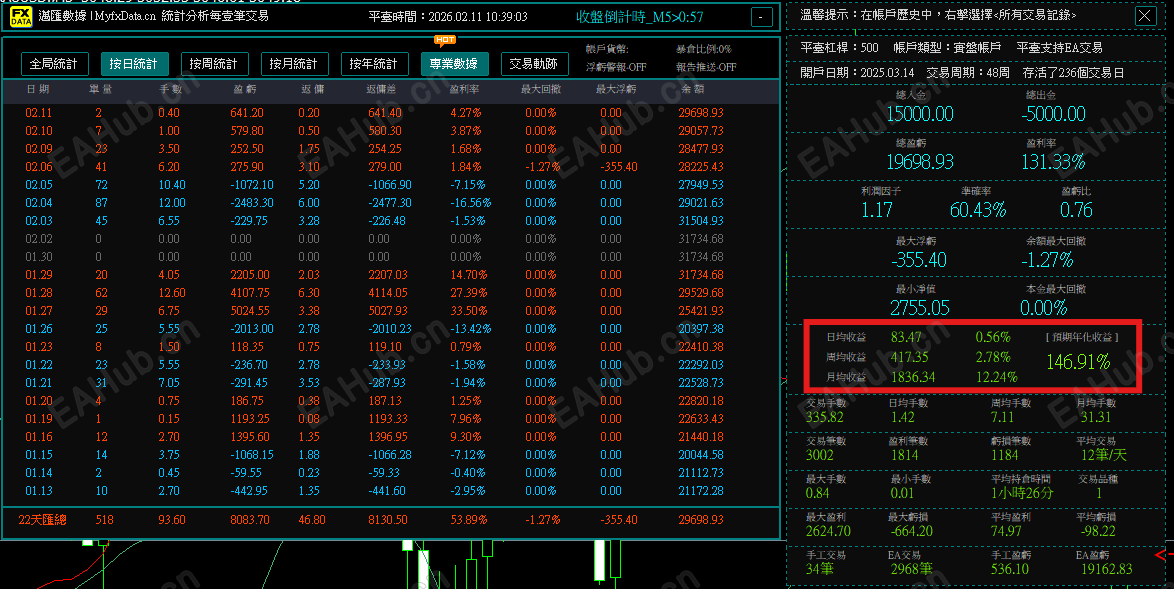Switch to the 按月統計 tab
1174x589 pixels.
click(294, 64)
